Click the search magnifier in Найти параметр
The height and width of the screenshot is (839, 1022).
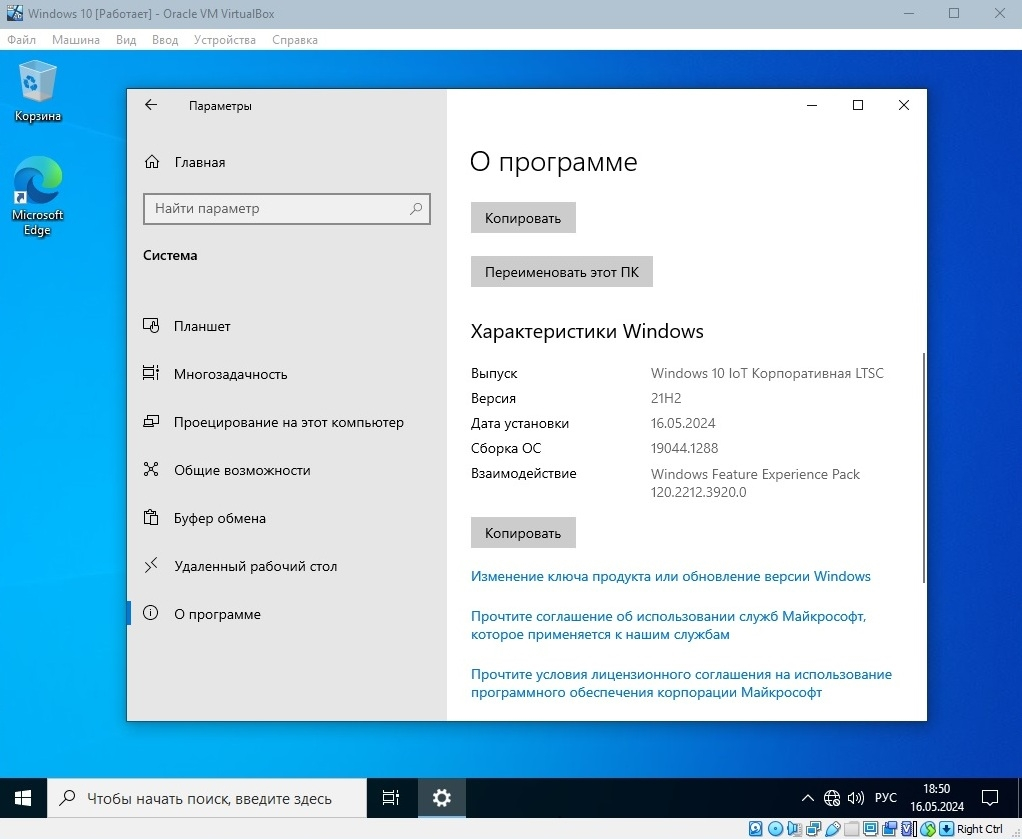416,209
